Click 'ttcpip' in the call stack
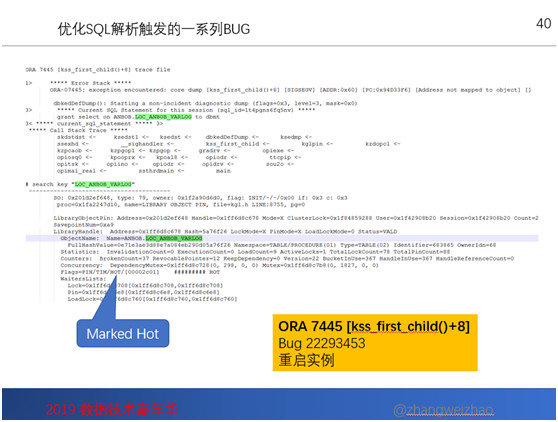The image size is (558, 422). point(280,158)
